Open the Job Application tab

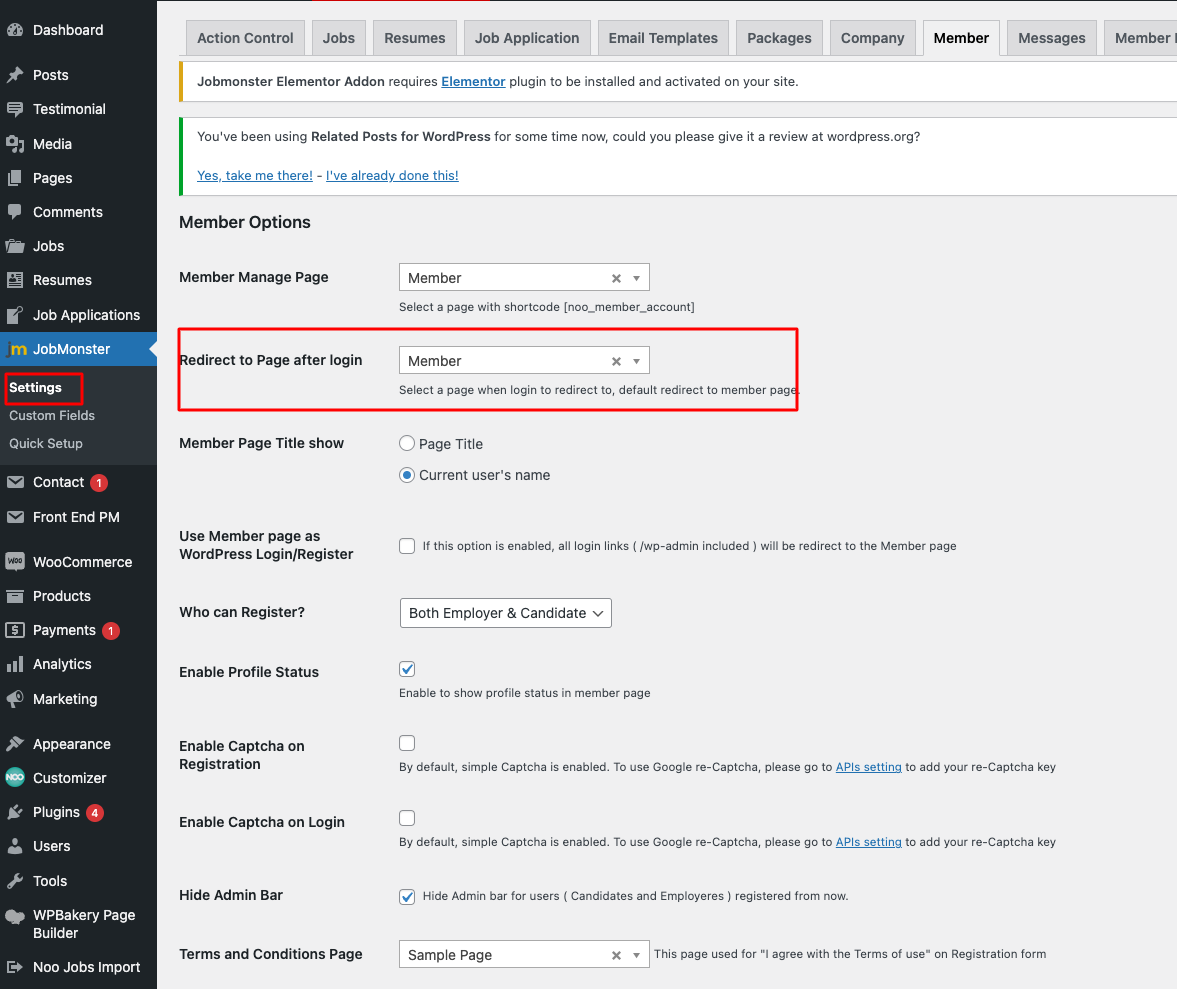(x=527, y=38)
